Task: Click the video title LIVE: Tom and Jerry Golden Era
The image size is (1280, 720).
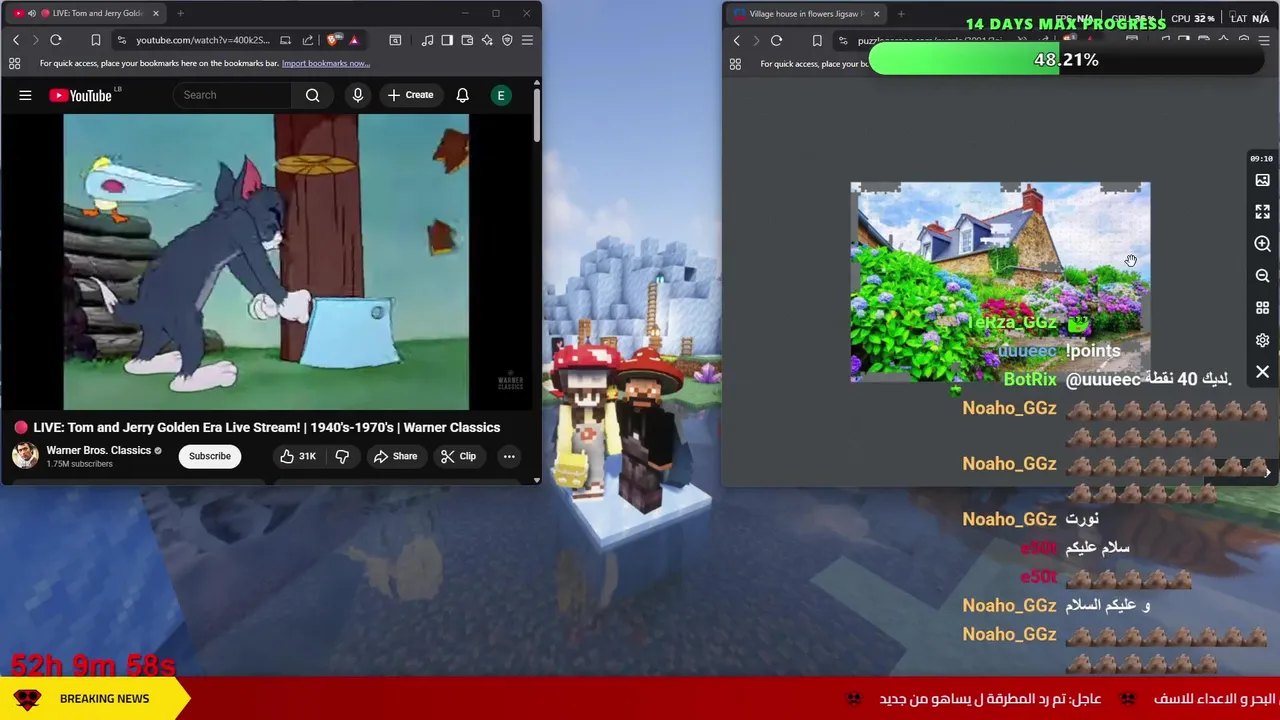Action: tap(266, 427)
